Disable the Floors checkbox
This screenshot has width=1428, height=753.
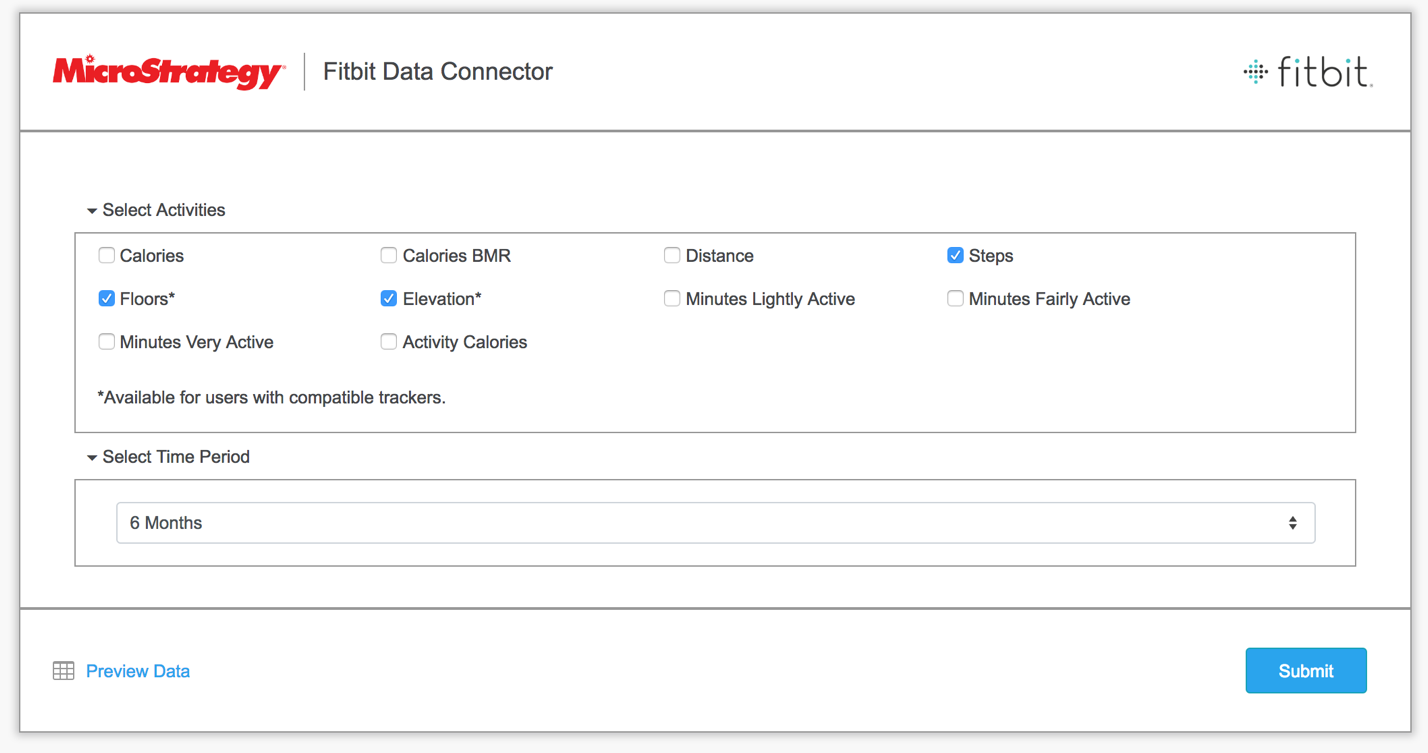coord(107,299)
